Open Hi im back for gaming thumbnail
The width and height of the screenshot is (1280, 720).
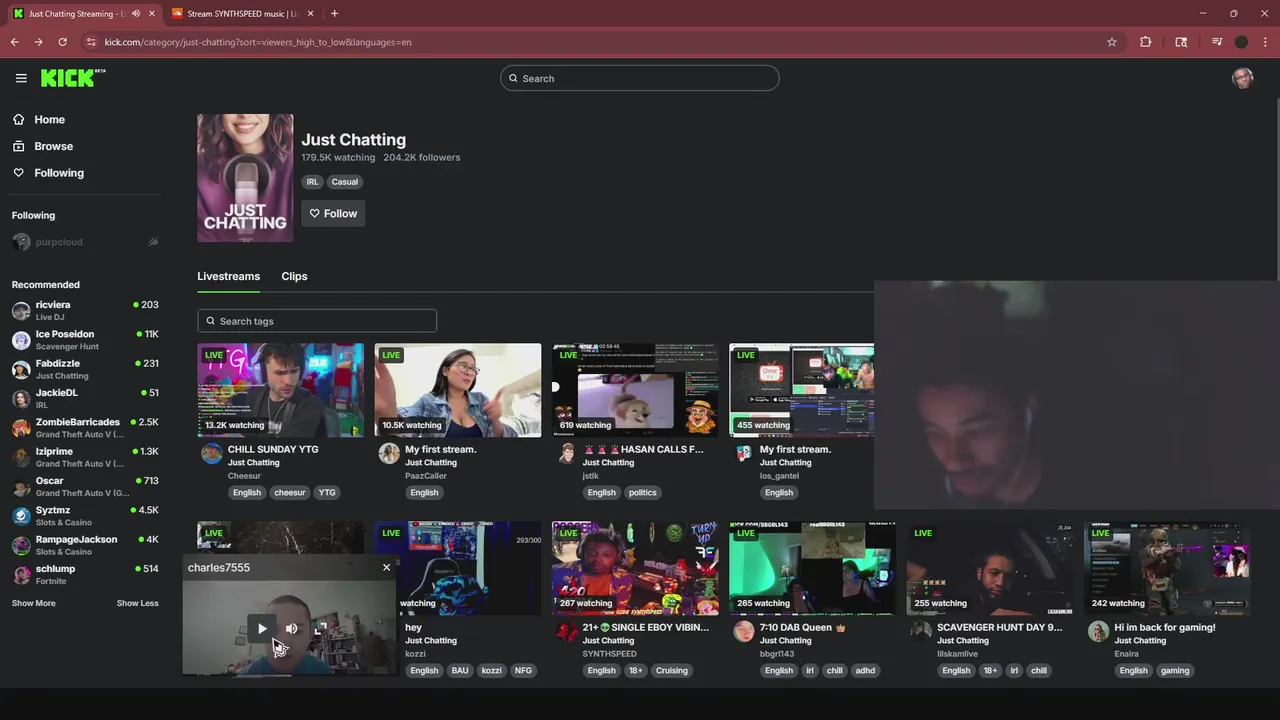point(1167,568)
